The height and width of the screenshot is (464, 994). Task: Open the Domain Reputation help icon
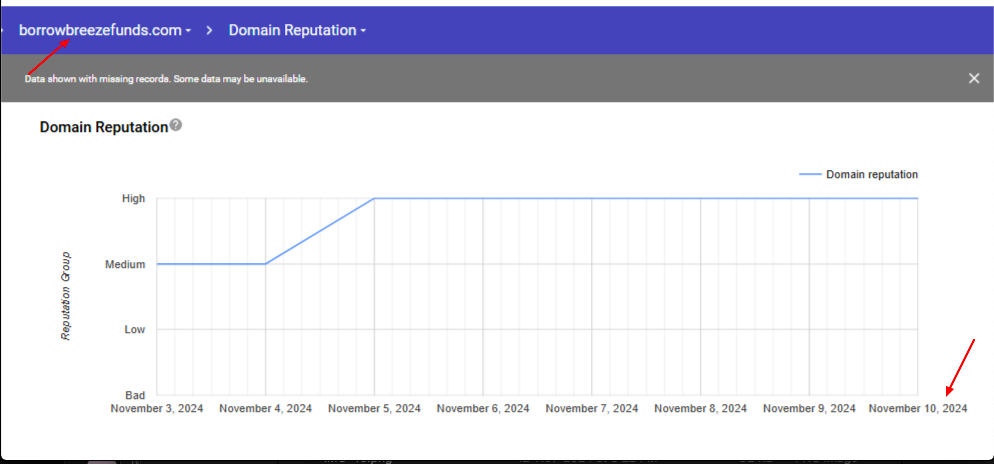point(176,125)
